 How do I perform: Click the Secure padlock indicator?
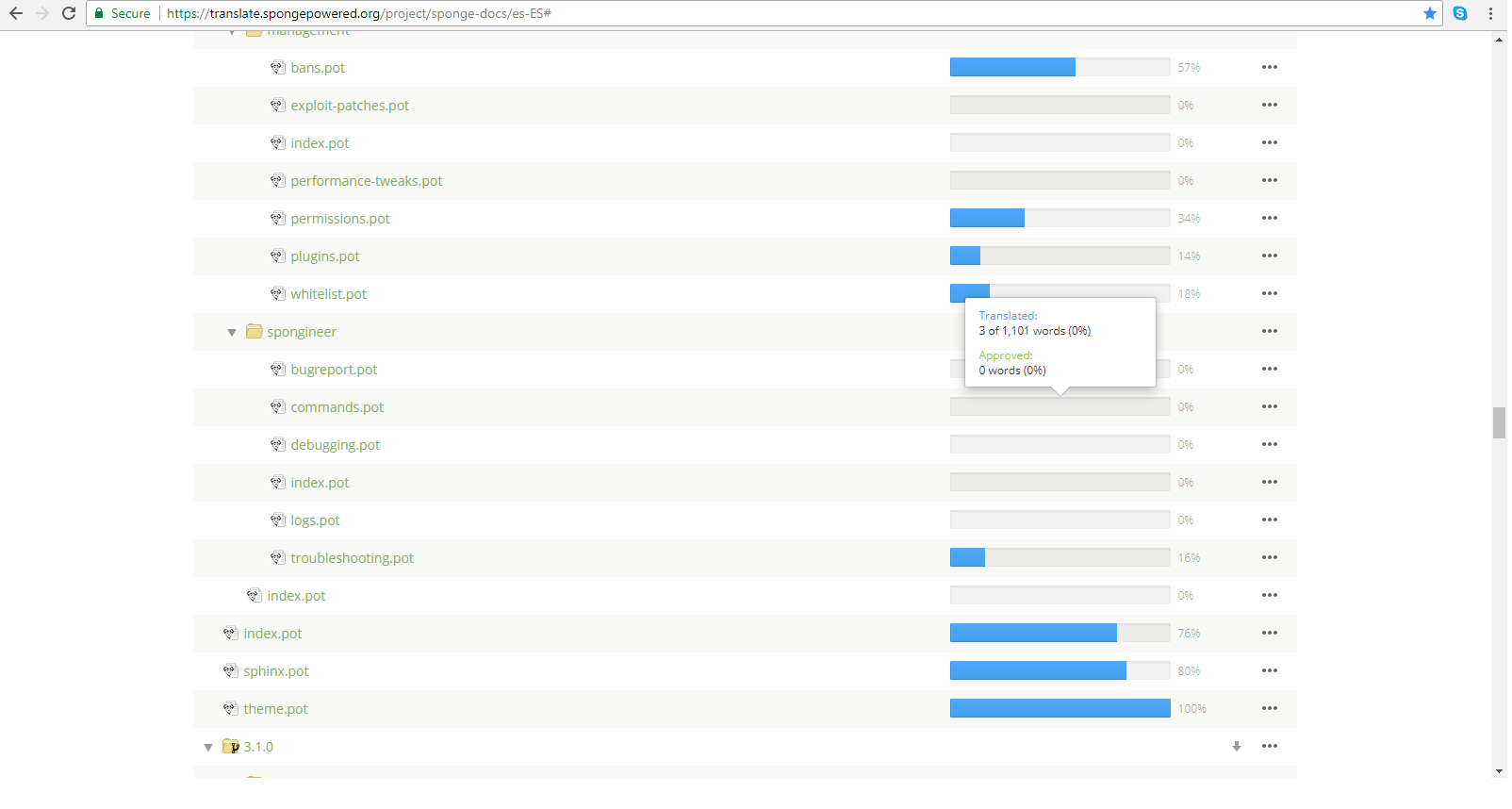pyautogui.click(x=123, y=13)
